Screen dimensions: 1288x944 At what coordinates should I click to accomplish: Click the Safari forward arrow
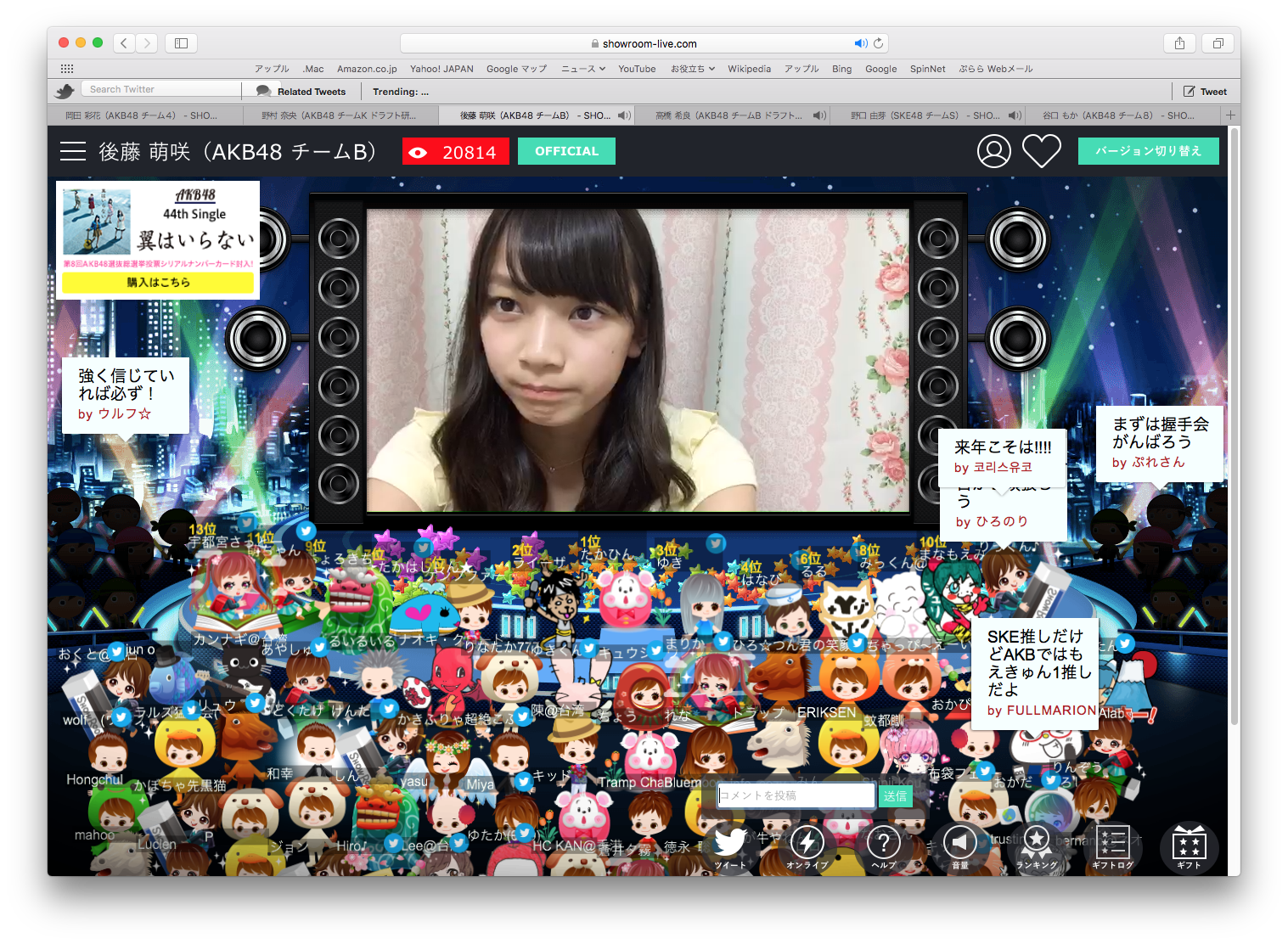(147, 42)
